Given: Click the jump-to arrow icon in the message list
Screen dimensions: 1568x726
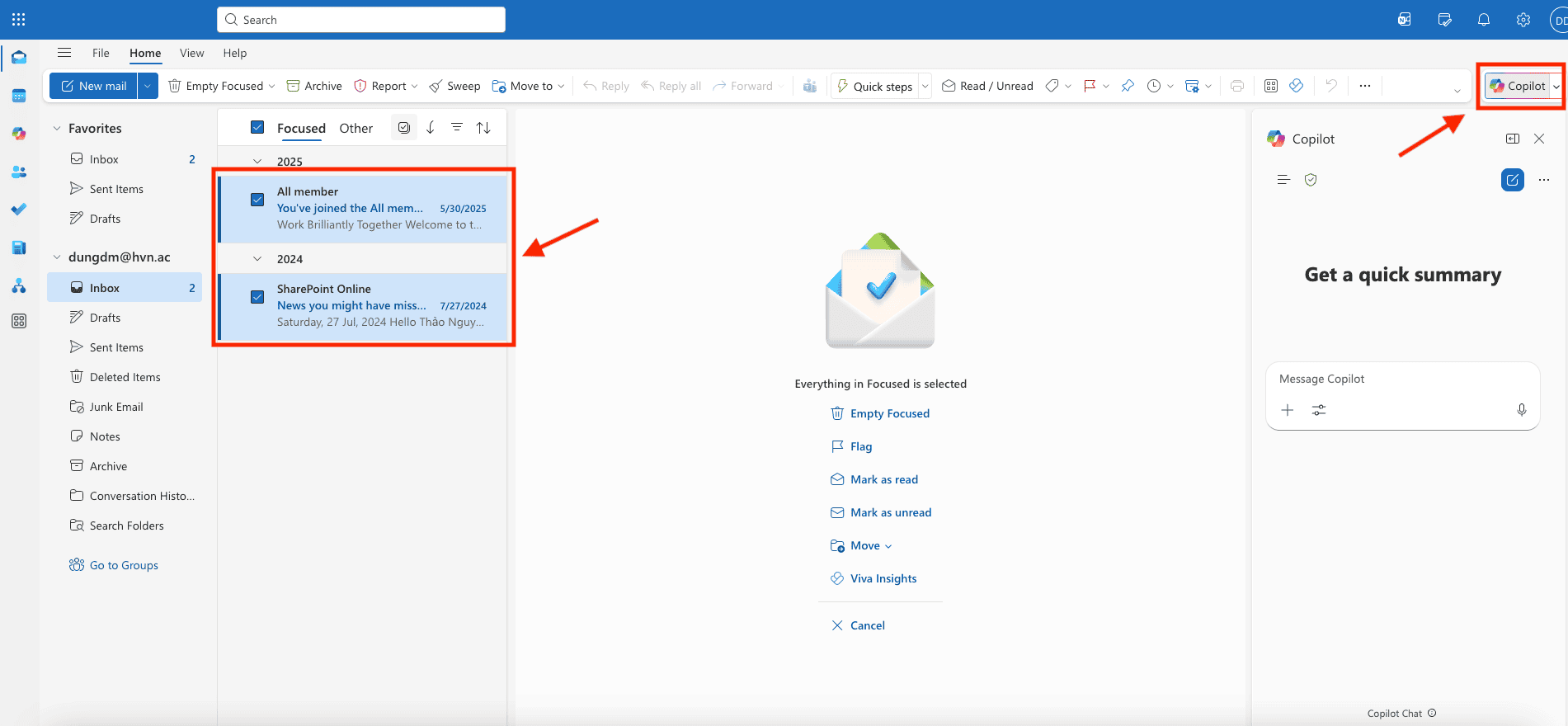Looking at the screenshot, I should 431,127.
